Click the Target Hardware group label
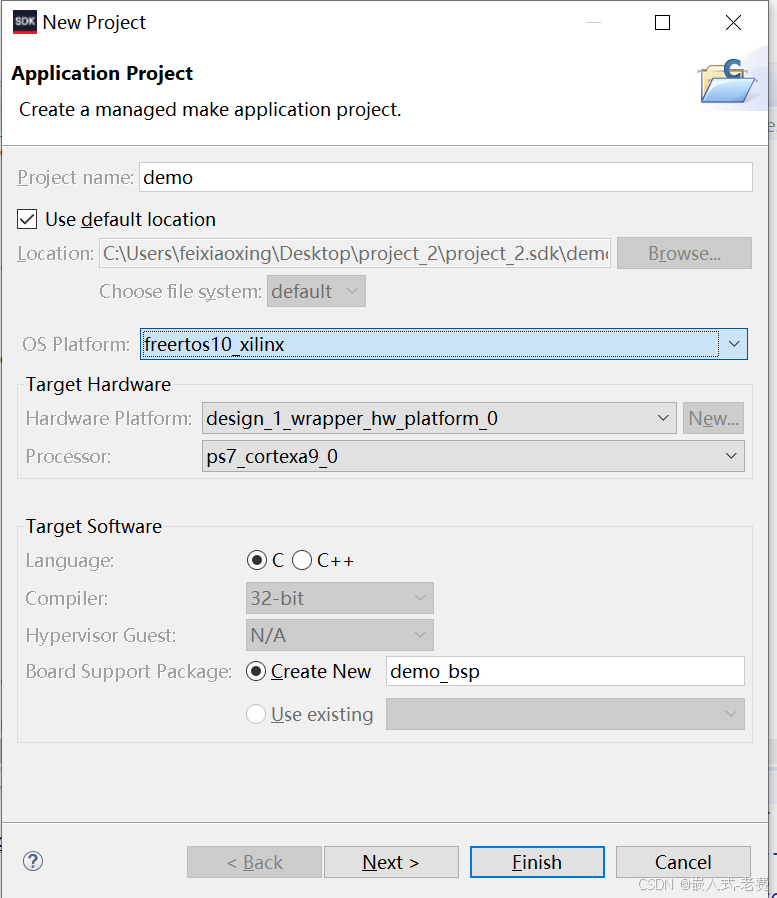The width and height of the screenshot is (777, 898). tap(98, 384)
